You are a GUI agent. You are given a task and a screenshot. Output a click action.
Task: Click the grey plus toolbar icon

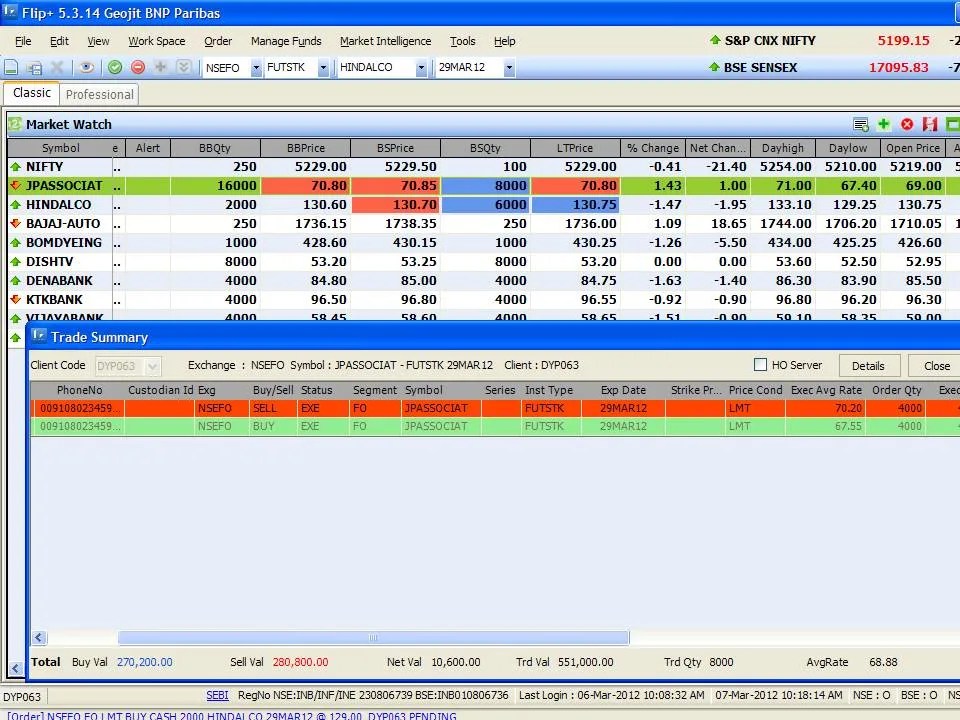pyautogui.click(x=160, y=67)
